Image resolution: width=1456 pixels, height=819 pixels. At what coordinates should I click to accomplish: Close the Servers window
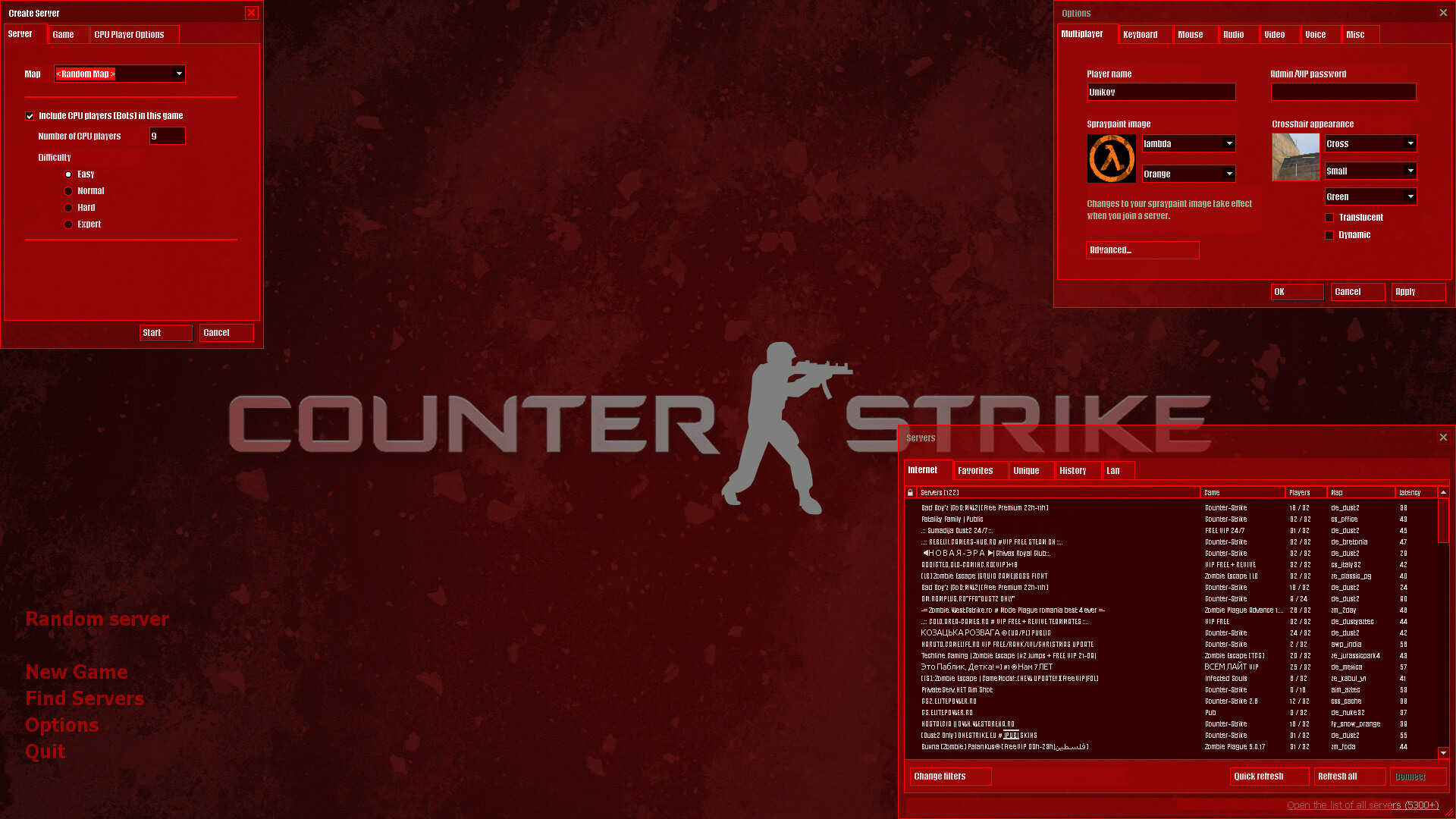(1443, 438)
